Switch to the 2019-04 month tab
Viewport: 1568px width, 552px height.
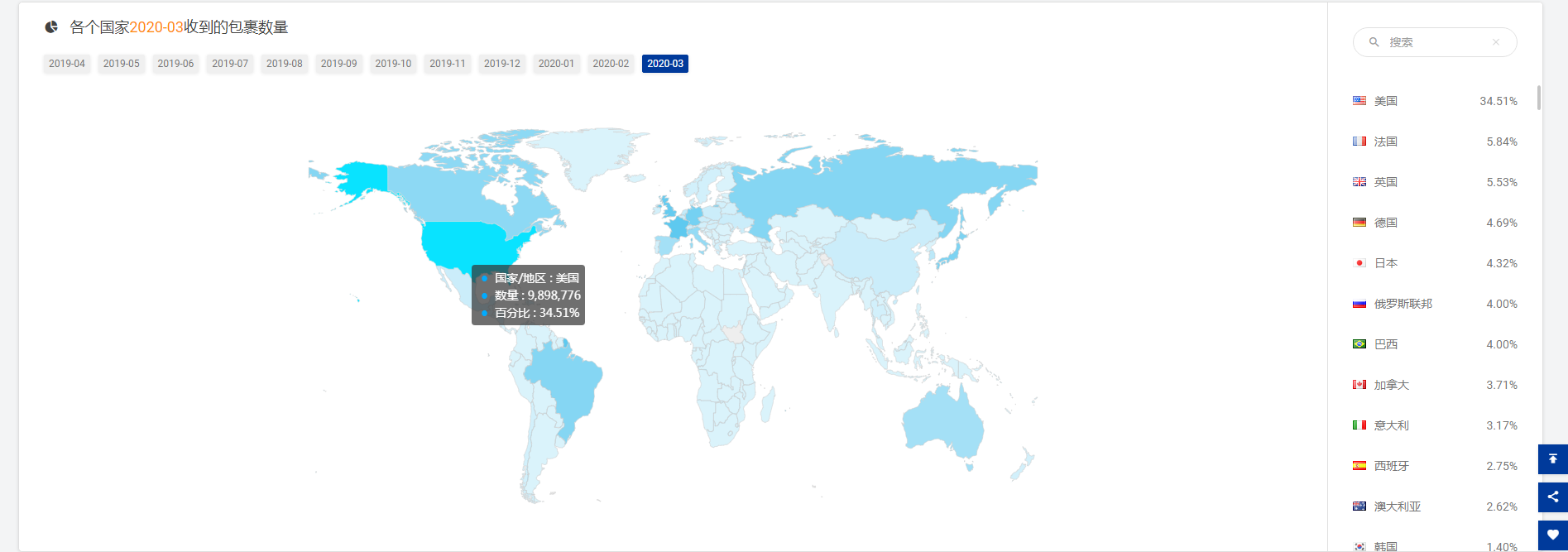click(x=66, y=64)
